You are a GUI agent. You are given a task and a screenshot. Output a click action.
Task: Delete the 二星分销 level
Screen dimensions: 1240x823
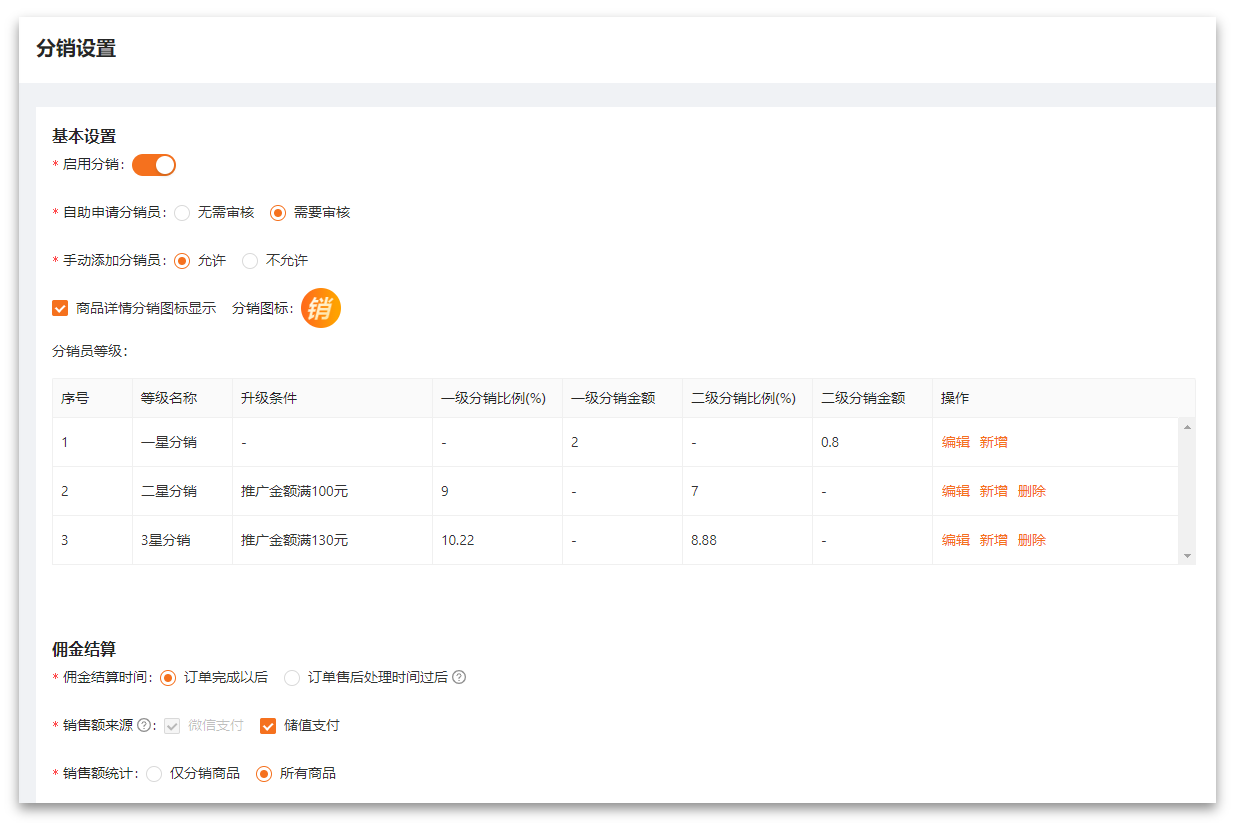1032,491
